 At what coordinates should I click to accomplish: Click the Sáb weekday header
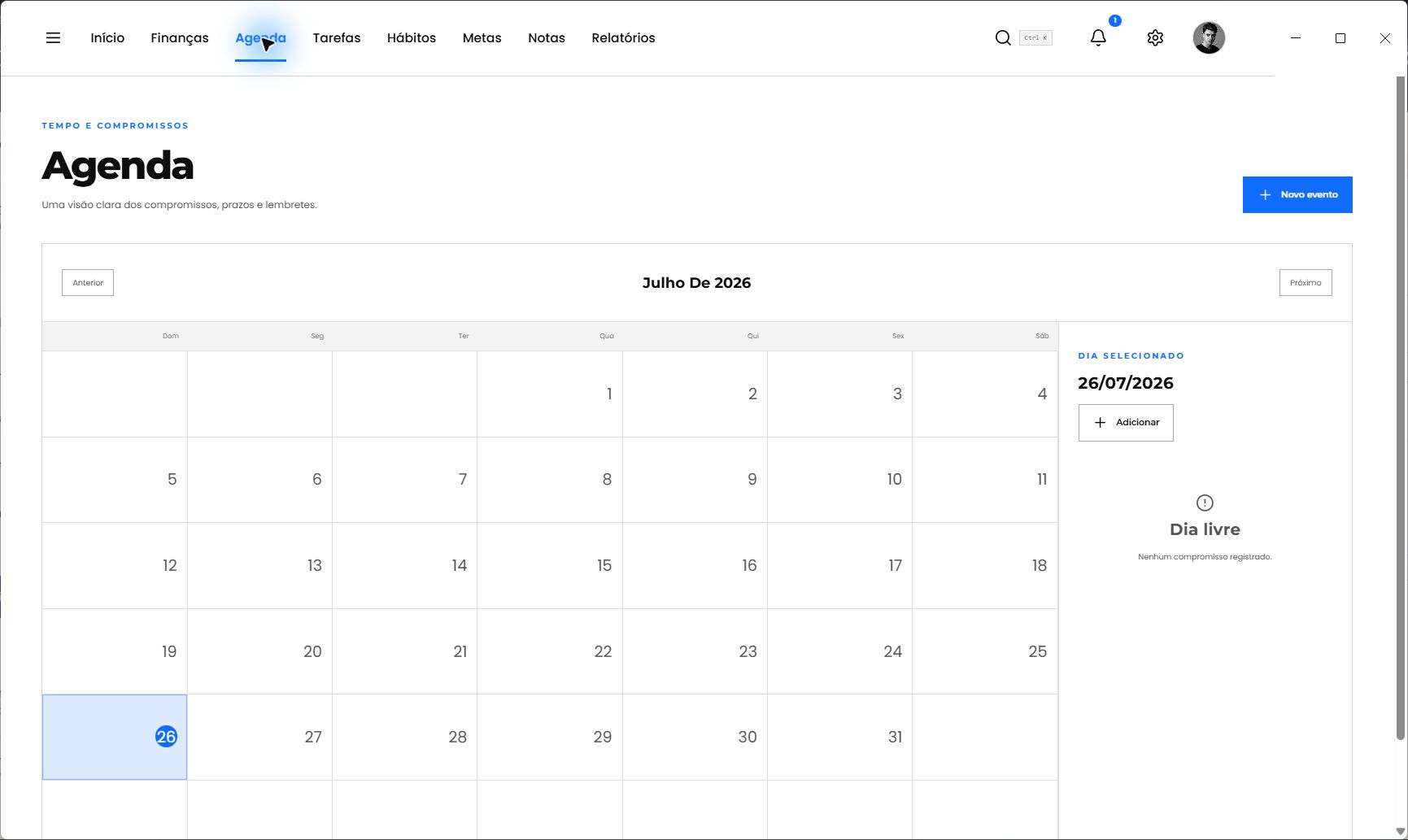pyautogui.click(x=1042, y=336)
